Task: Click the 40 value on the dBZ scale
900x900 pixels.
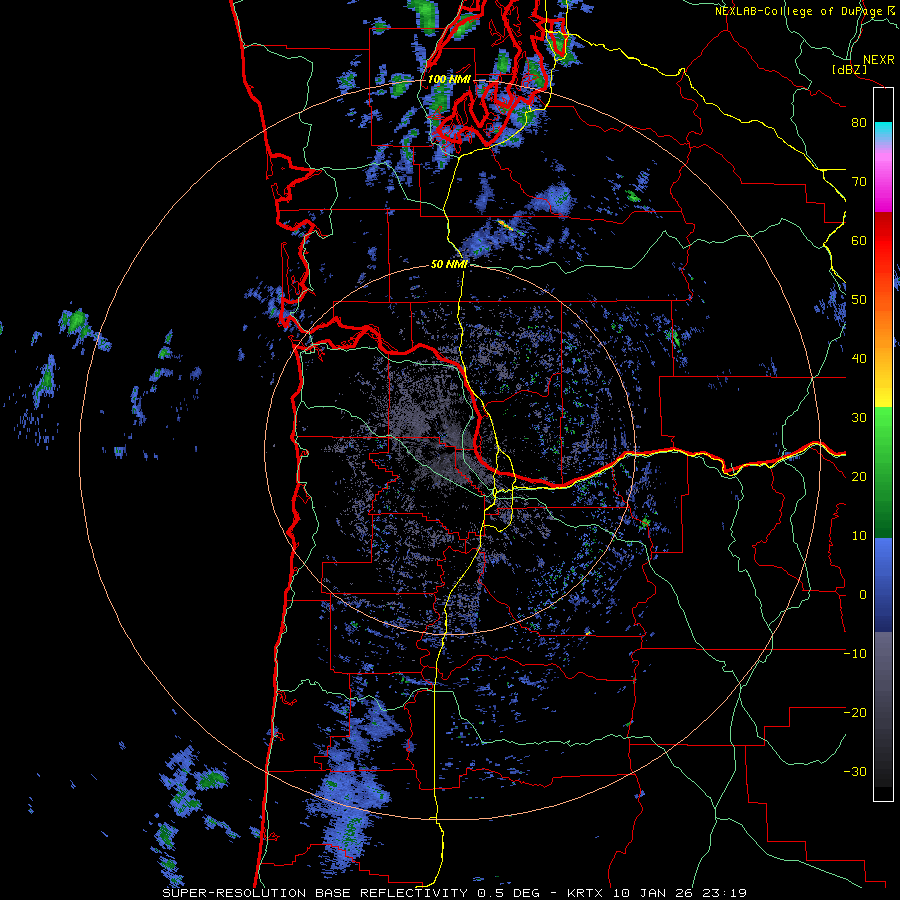Action: click(x=859, y=359)
